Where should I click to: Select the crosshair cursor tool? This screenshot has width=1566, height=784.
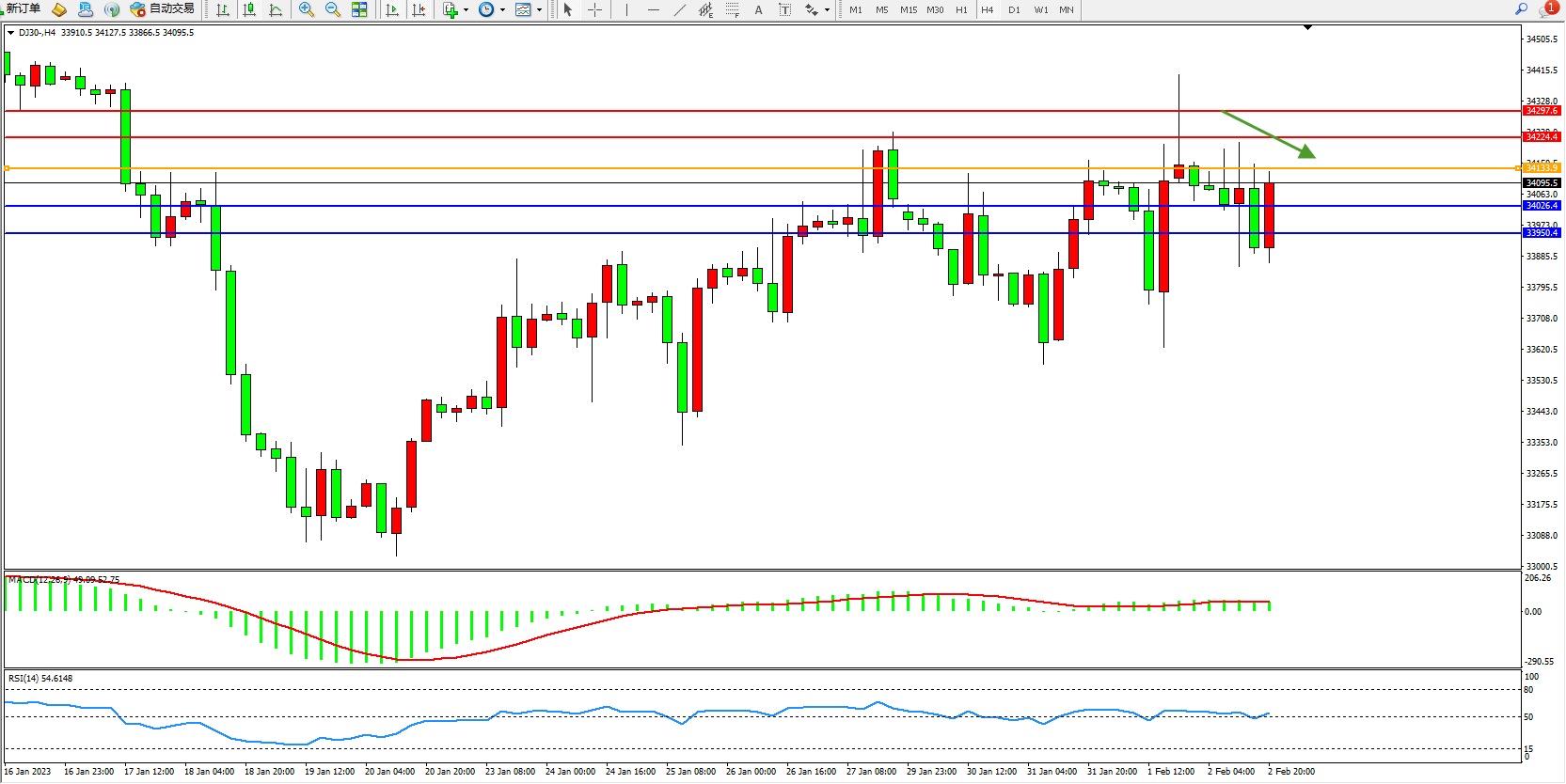(x=595, y=9)
